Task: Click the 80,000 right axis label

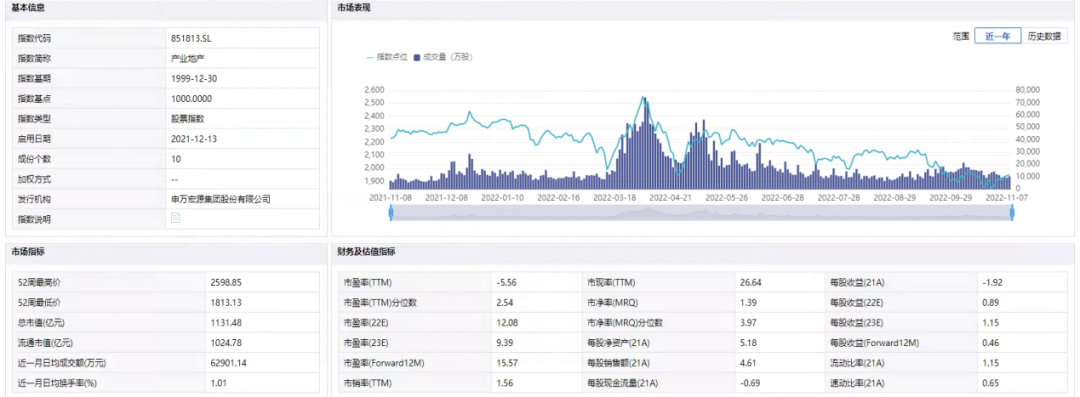Action: pos(1027,90)
